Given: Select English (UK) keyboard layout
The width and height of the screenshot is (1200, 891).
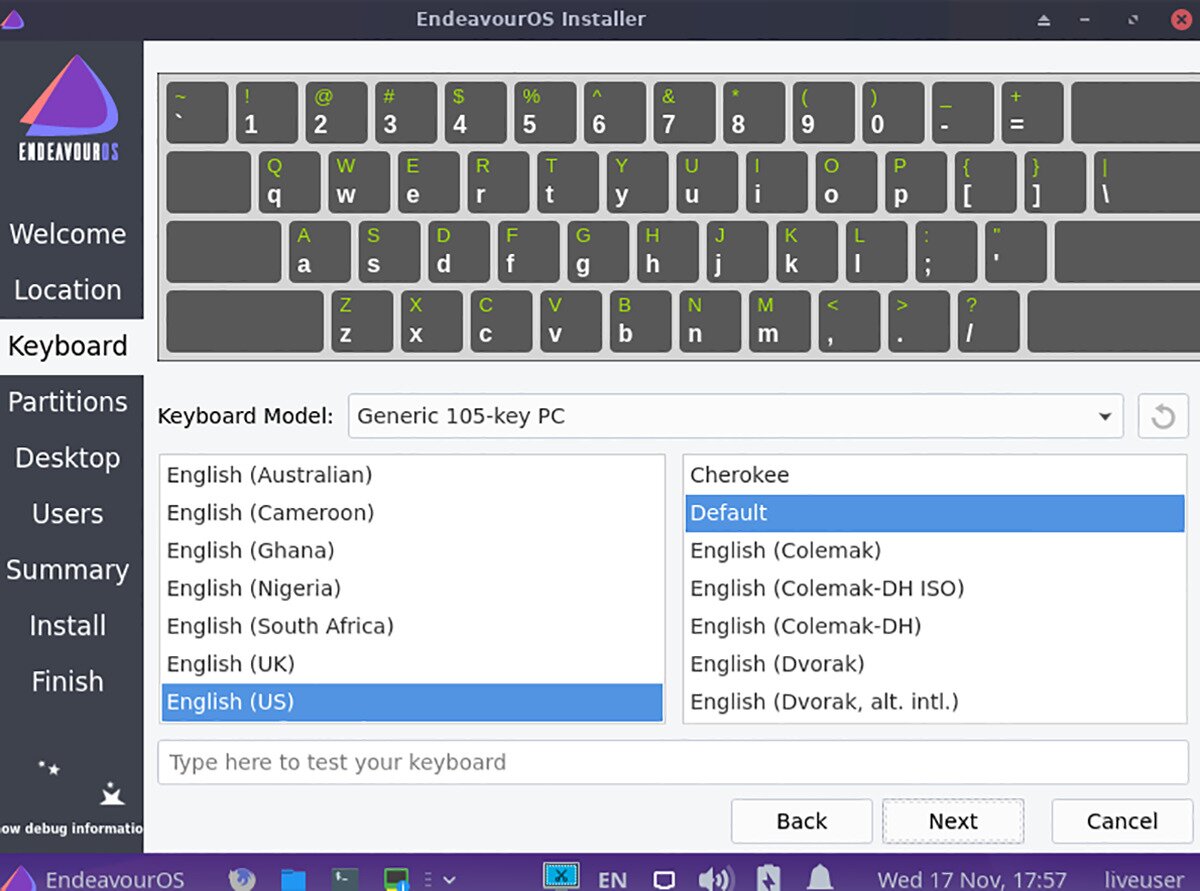Looking at the screenshot, I should [231, 664].
